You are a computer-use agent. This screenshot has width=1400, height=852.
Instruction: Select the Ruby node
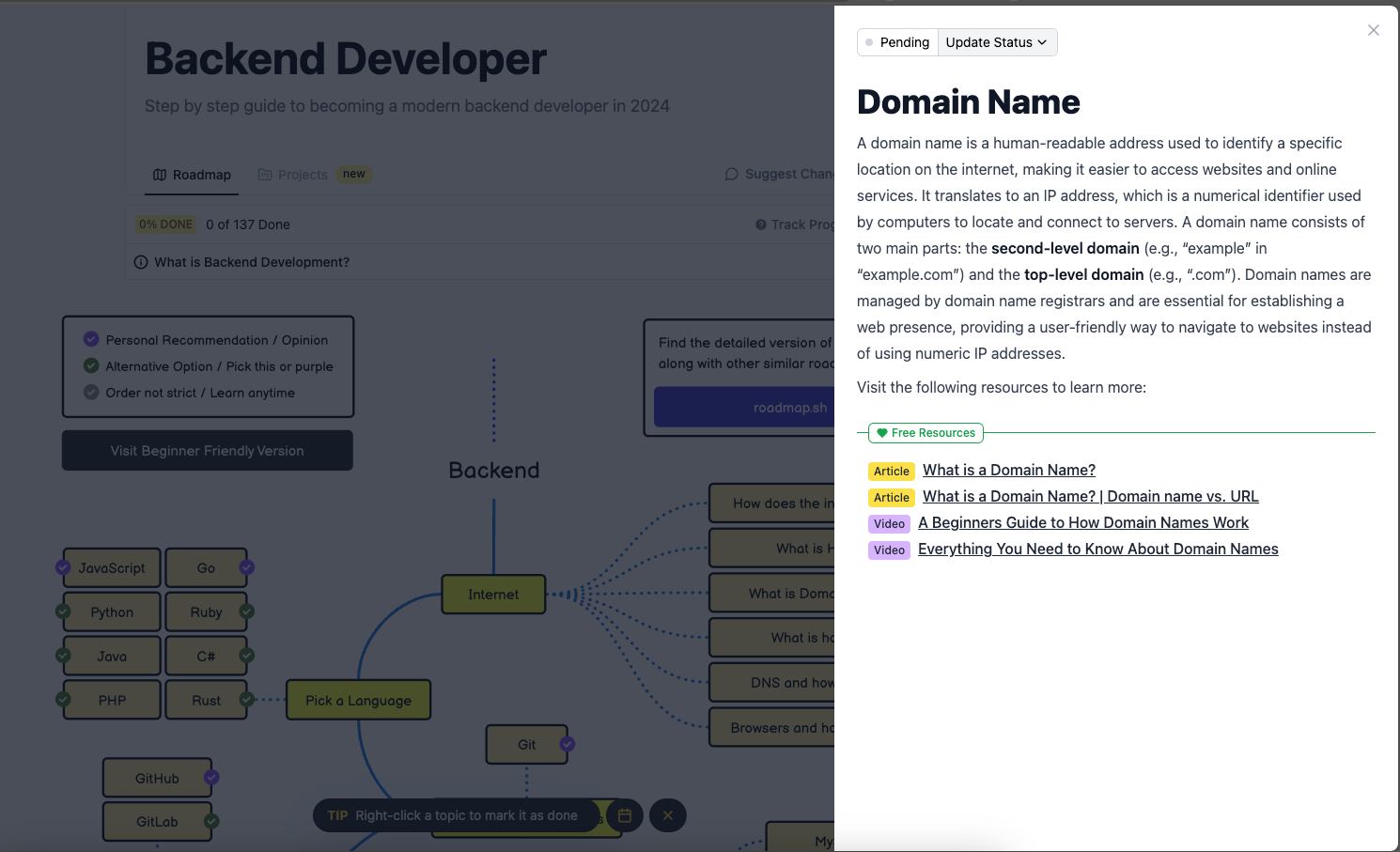tap(206, 612)
